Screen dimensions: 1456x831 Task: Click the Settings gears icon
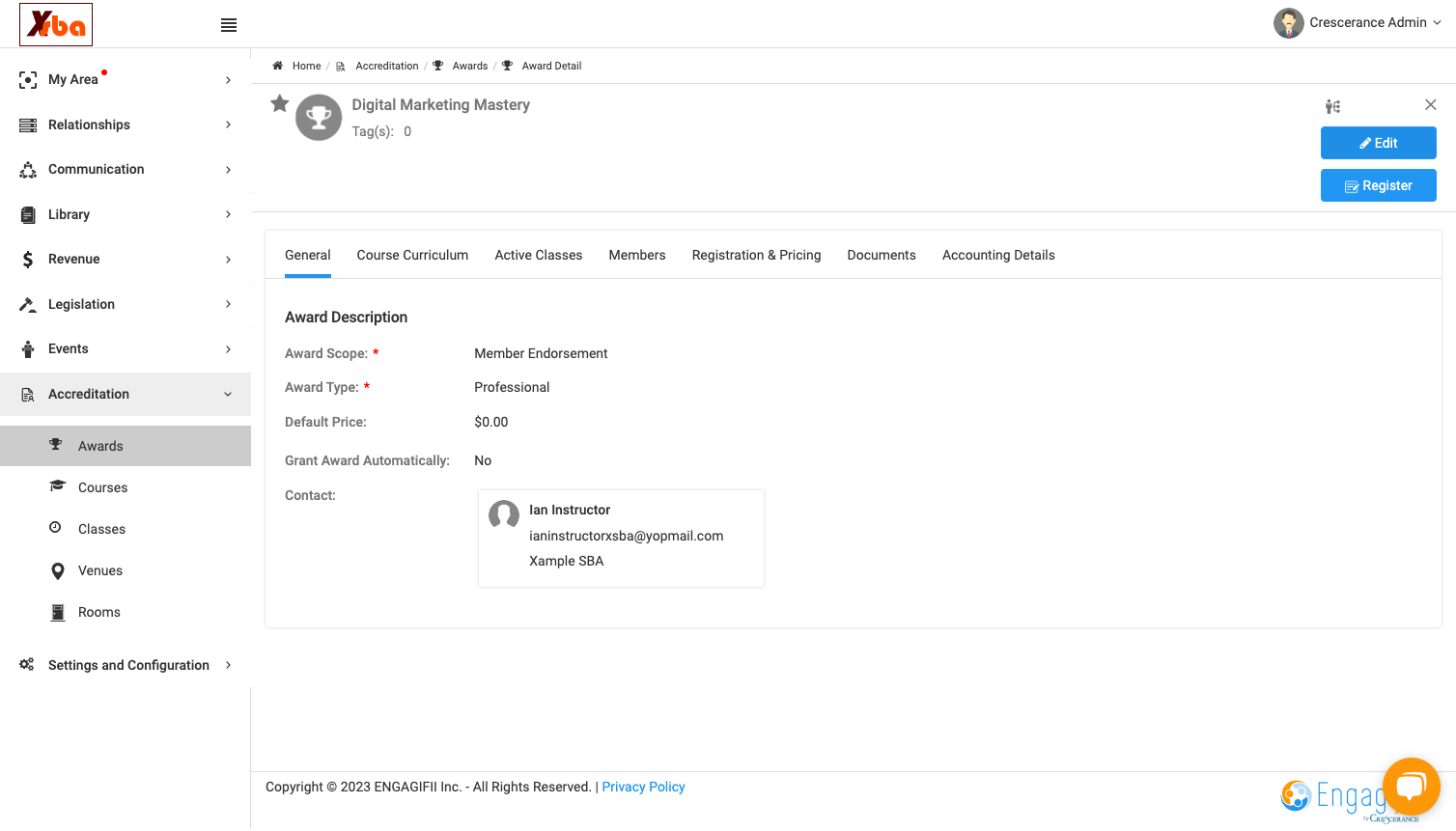pyautogui.click(x=27, y=664)
